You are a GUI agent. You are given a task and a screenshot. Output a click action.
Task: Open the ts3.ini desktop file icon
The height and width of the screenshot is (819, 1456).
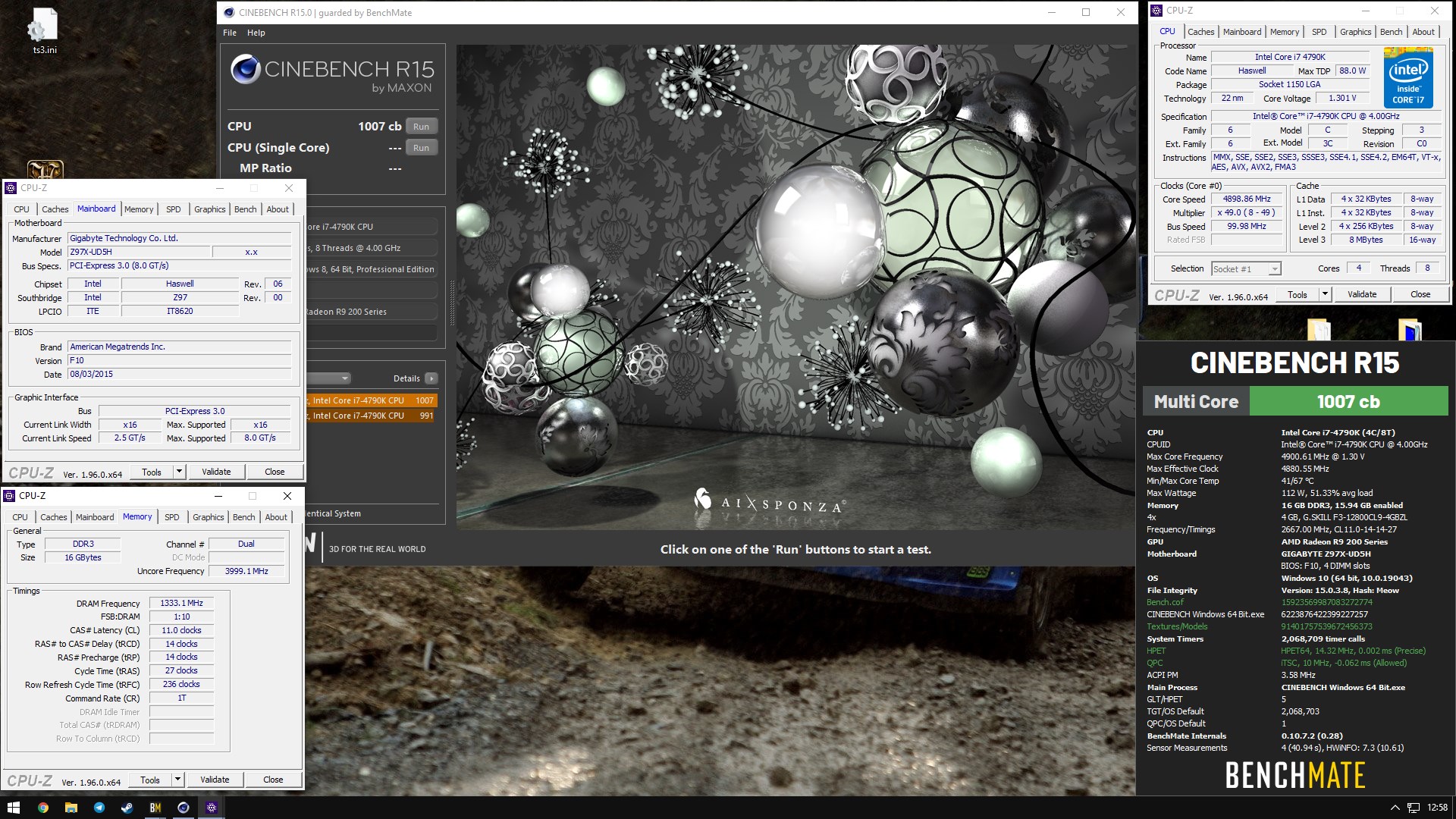click(44, 32)
